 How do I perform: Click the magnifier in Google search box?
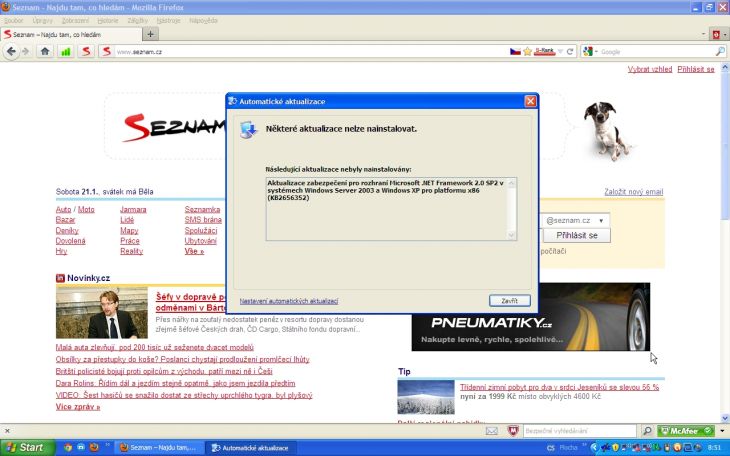point(720,52)
